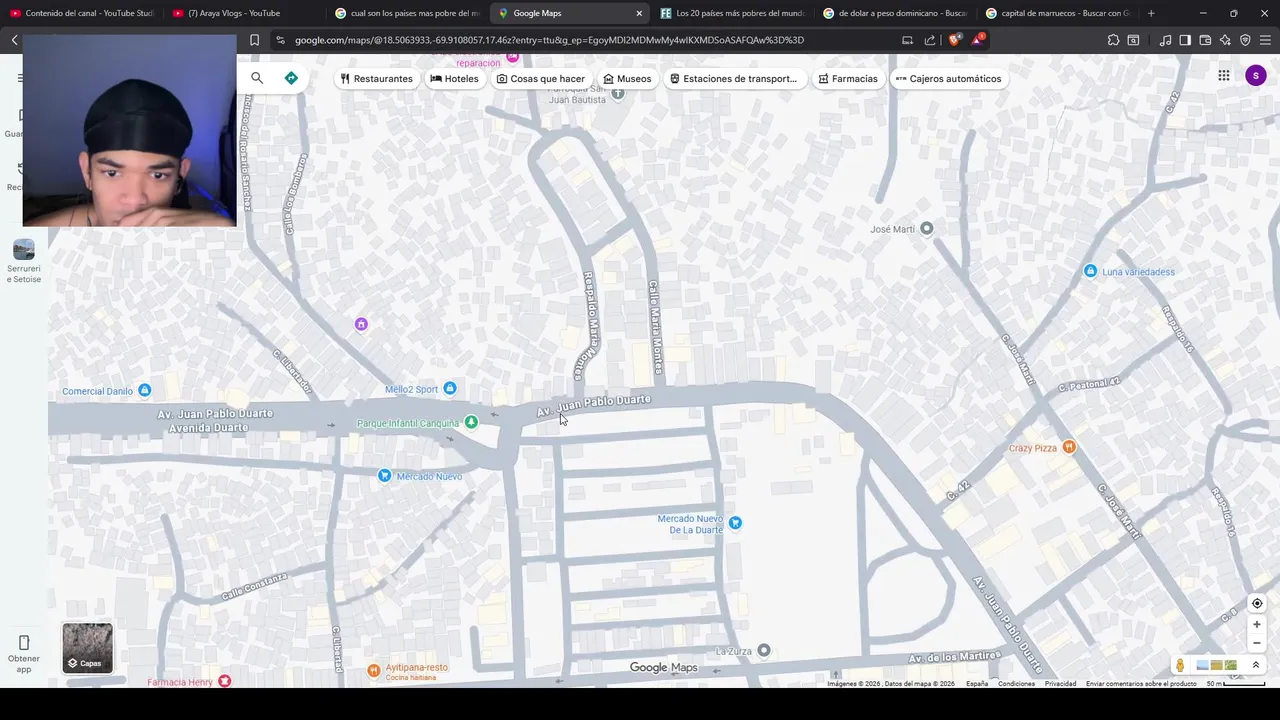The height and width of the screenshot is (720, 1280).
Task: Select the Parroquia San Juan Bautista marker
Action: pyautogui.click(x=618, y=94)
